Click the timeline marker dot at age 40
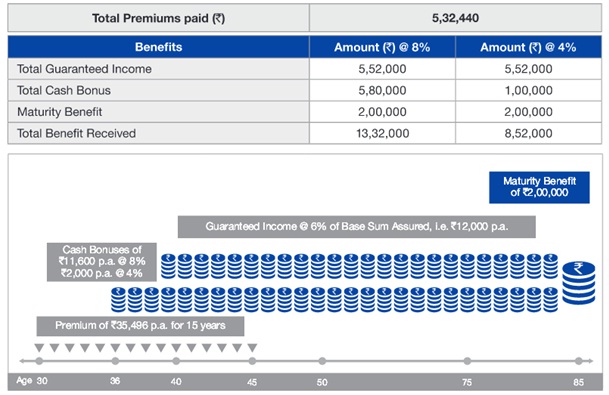The width and height of the screenshot is (609, 395). pyautogui.click(x=176, y=361)
